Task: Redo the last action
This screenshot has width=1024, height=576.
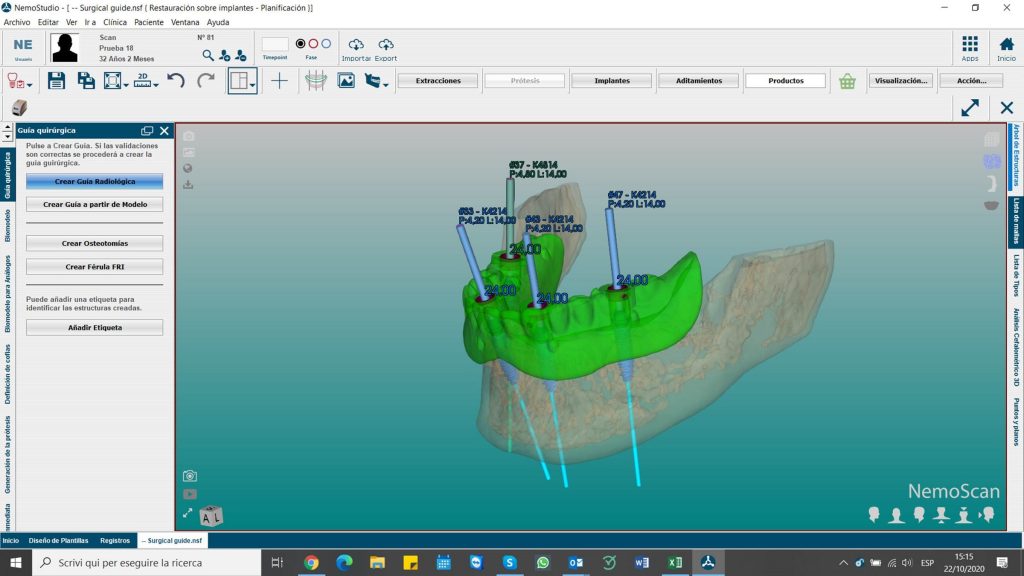Action: pyautogui.click(x=206, y=80)
